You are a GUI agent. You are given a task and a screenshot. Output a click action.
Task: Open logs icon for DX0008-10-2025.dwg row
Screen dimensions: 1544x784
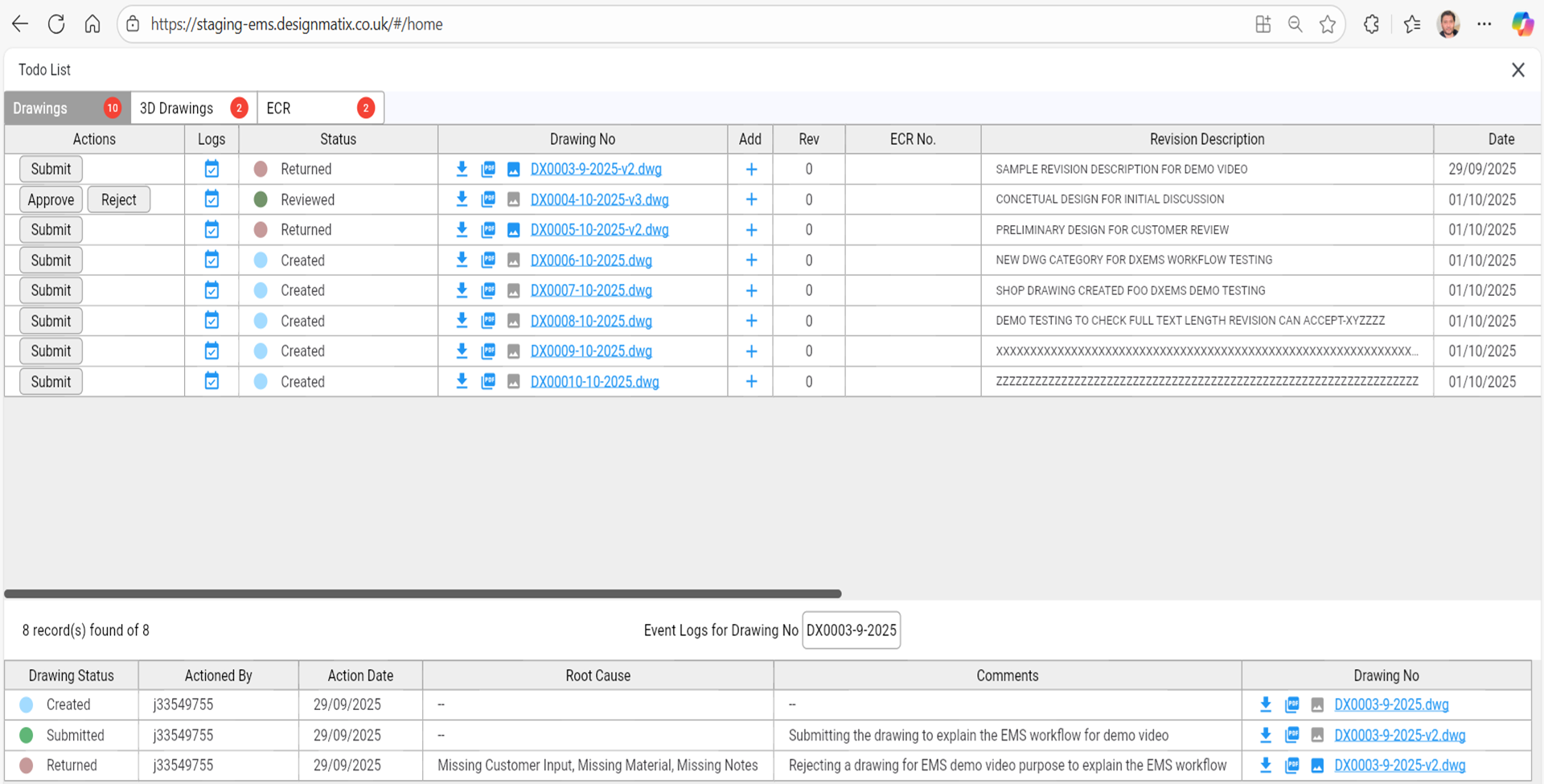[211, 321]
